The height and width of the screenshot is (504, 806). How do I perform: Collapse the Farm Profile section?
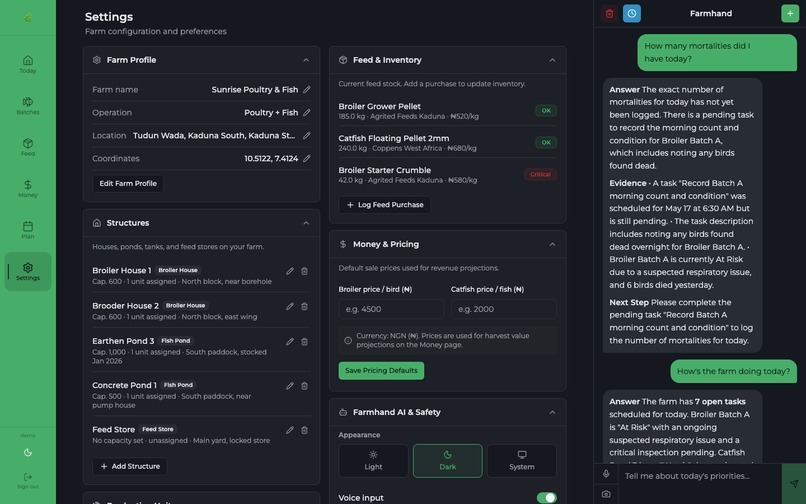point(306,60)
